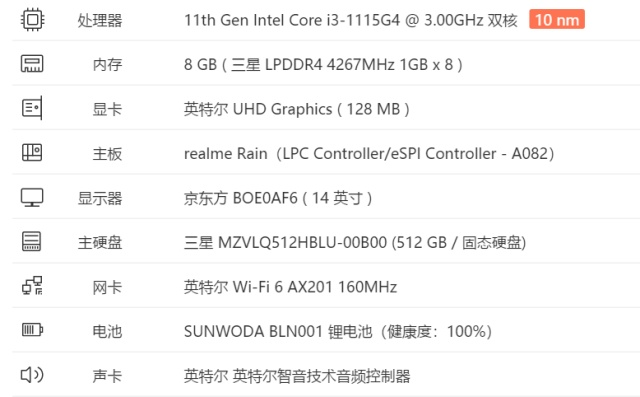Click the graphics card icon
Image resolution: width=640 pixels, height=397 pixels.
click(x=32, y=108)
